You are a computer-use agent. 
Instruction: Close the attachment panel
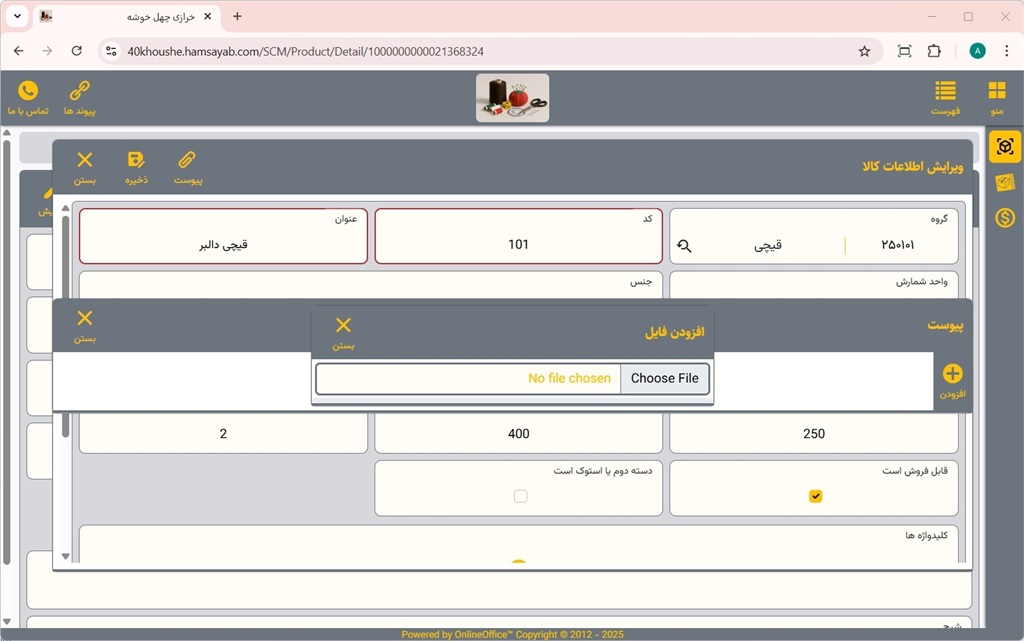(x=85, y=319)
